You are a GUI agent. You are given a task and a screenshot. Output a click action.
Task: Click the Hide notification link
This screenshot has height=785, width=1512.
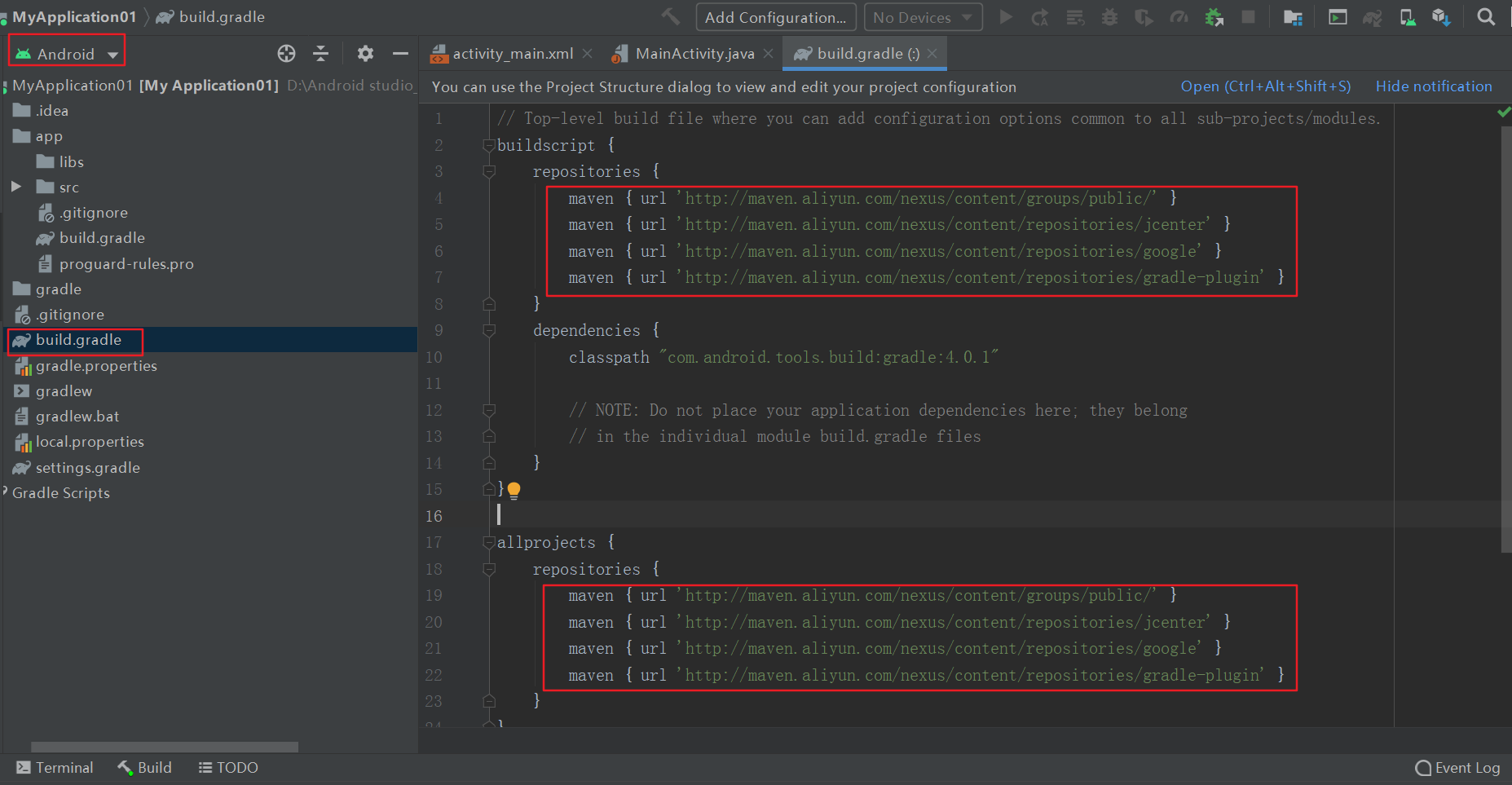click(1433, 86)
